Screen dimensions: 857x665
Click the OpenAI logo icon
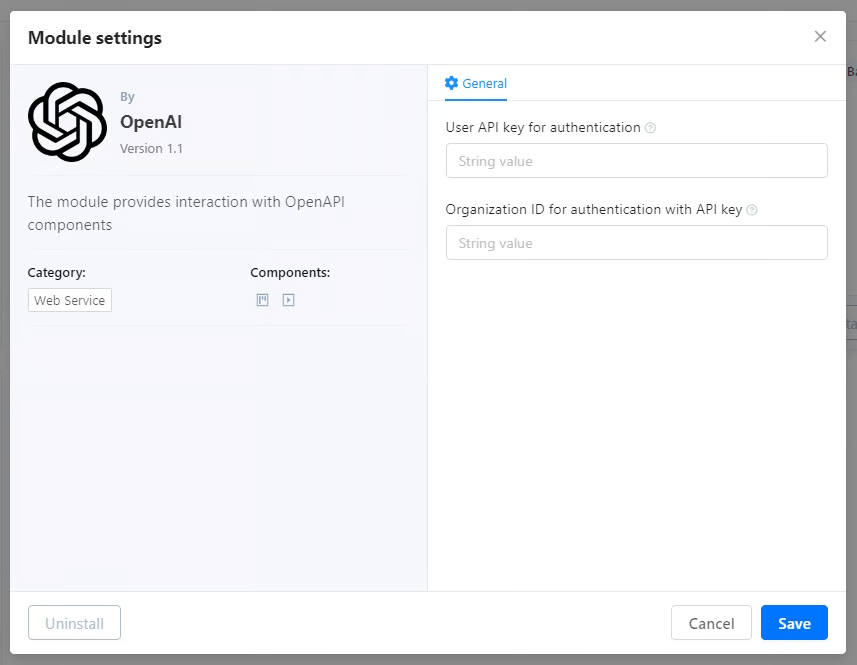pyautogui.click(x=67, y=122)
